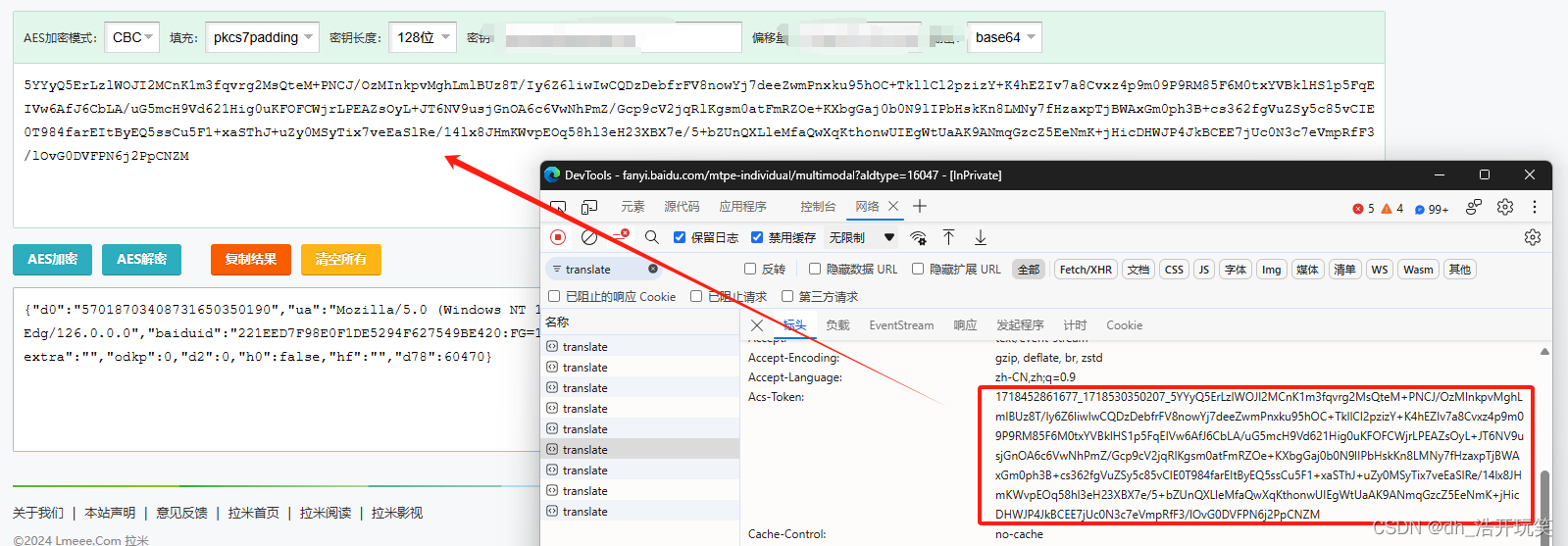Select the highlighted translate request row
Image resolution: width=1568 pixels, height=546 pixels.
(x=641, y=449)
